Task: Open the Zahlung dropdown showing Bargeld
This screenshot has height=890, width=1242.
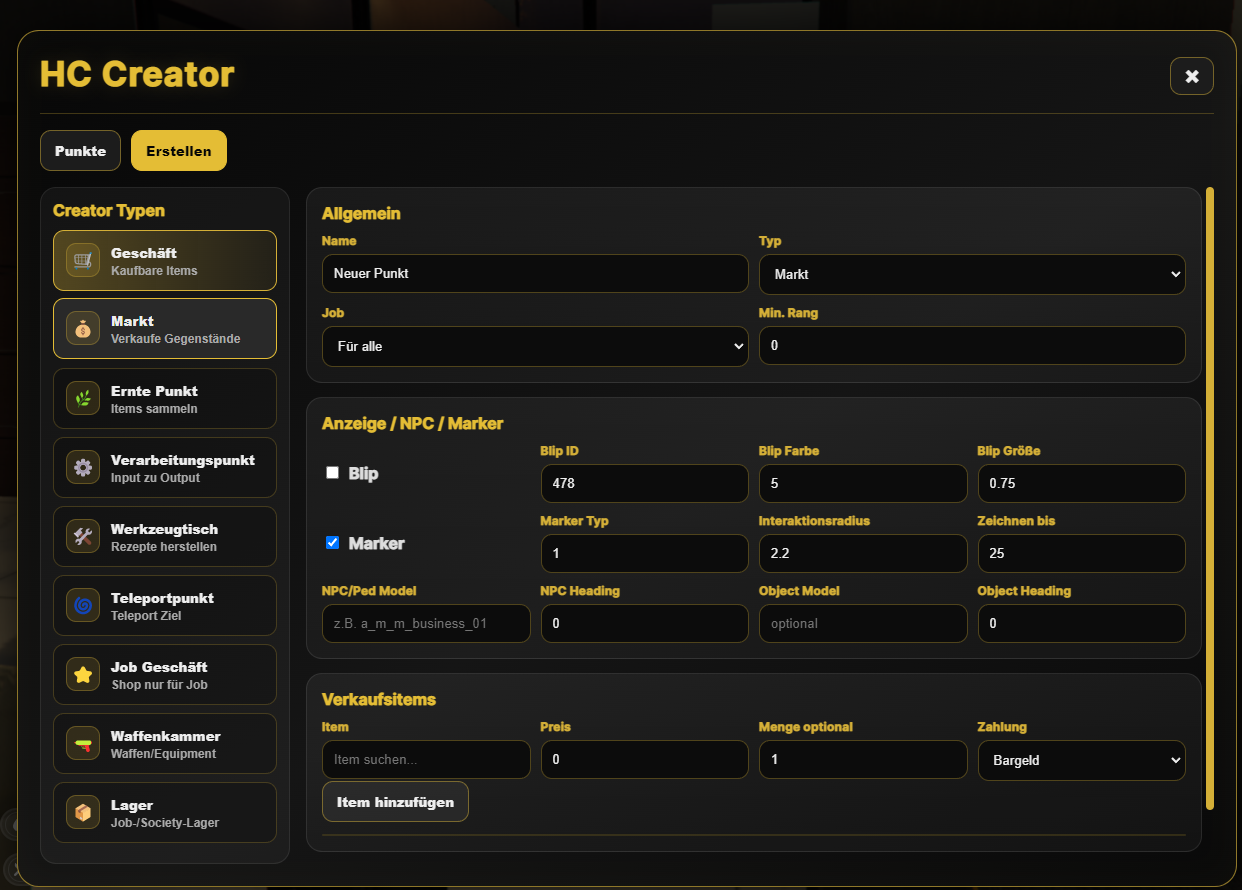Action: point(1082,760)
